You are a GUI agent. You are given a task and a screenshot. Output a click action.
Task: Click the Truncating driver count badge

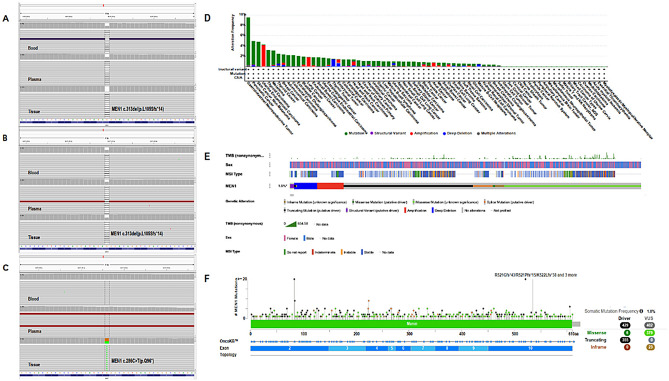[626, 340]
